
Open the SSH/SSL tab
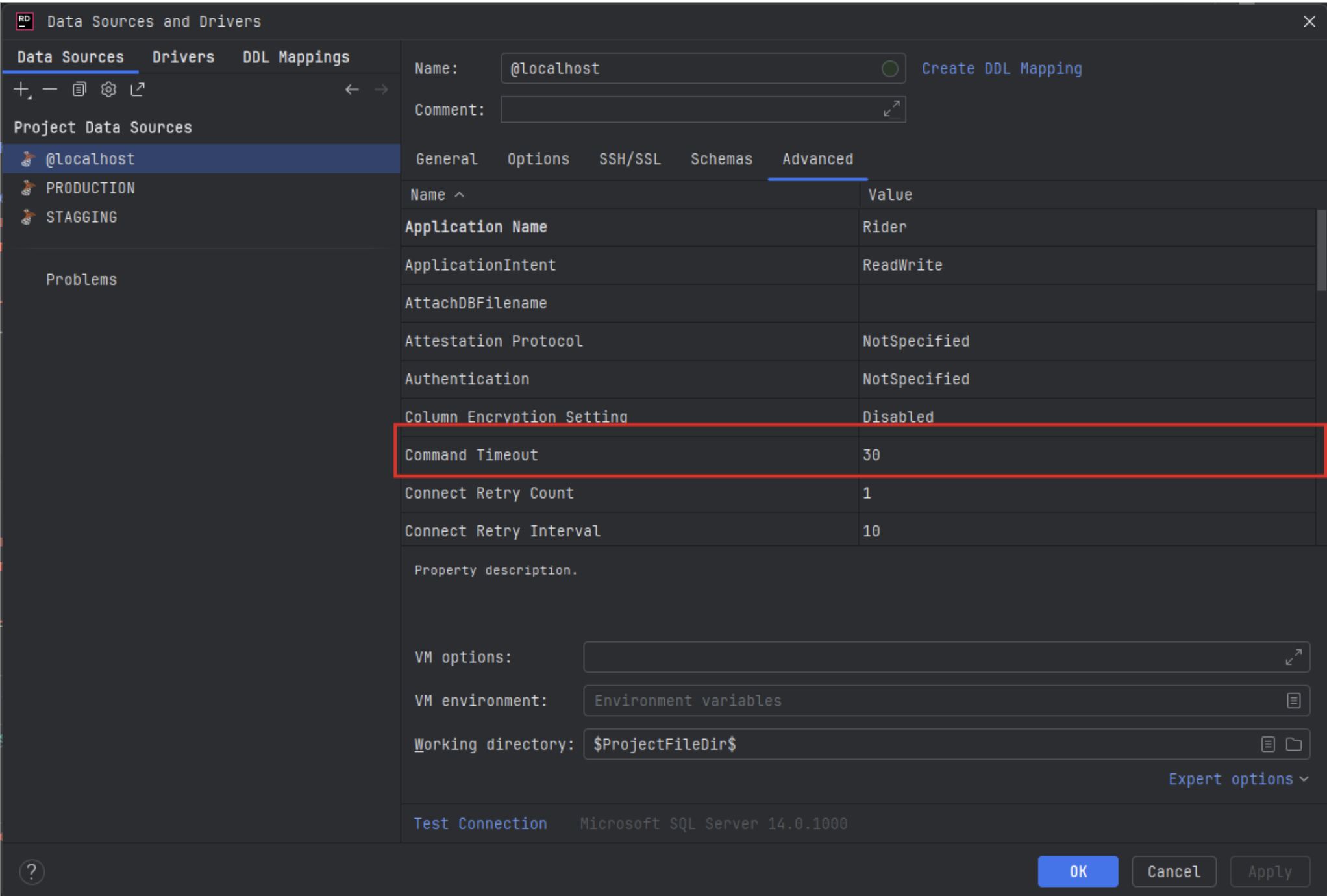coord(630,159)
